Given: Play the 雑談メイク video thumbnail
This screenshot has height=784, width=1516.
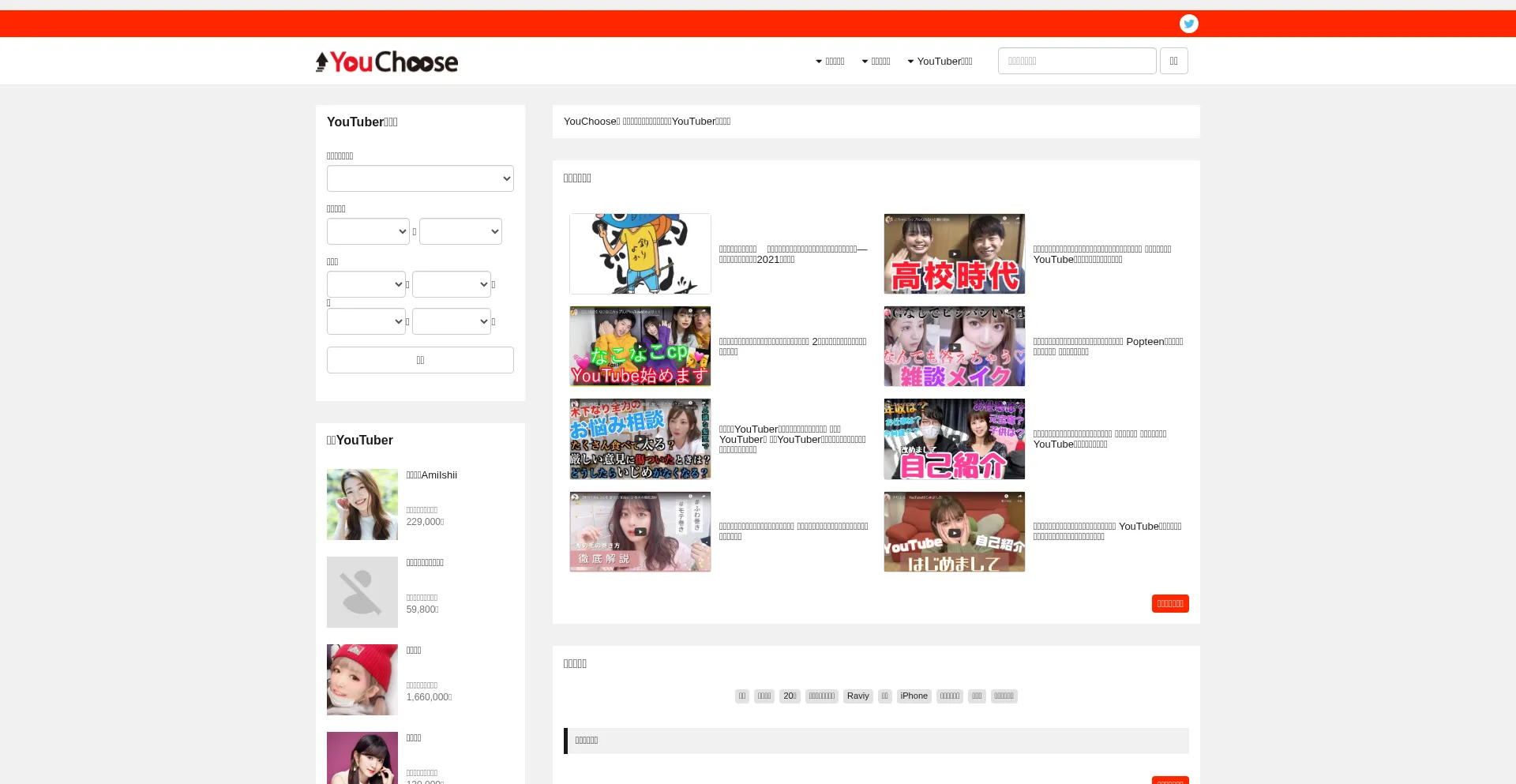Looking at the screenshot, I should click(954, 347).
